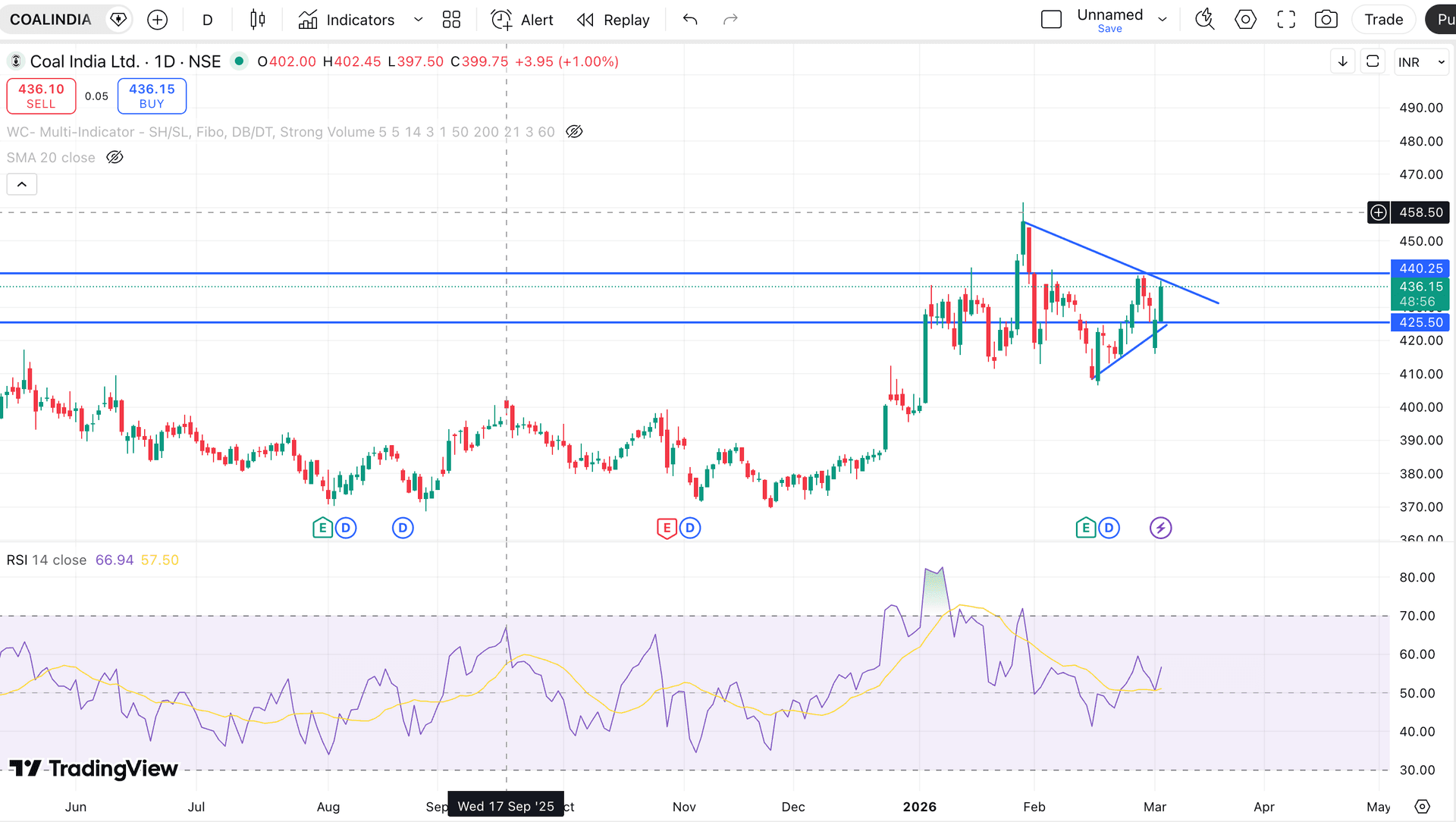Click the green market status dot
This screenshot has width=1456, height=822.
point(239,61)
